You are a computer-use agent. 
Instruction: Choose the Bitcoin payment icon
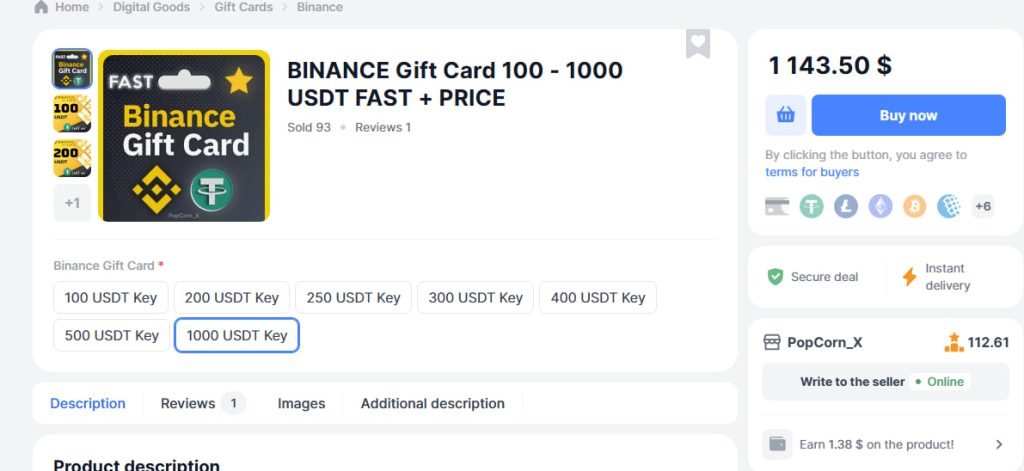[x=914, y=206]
